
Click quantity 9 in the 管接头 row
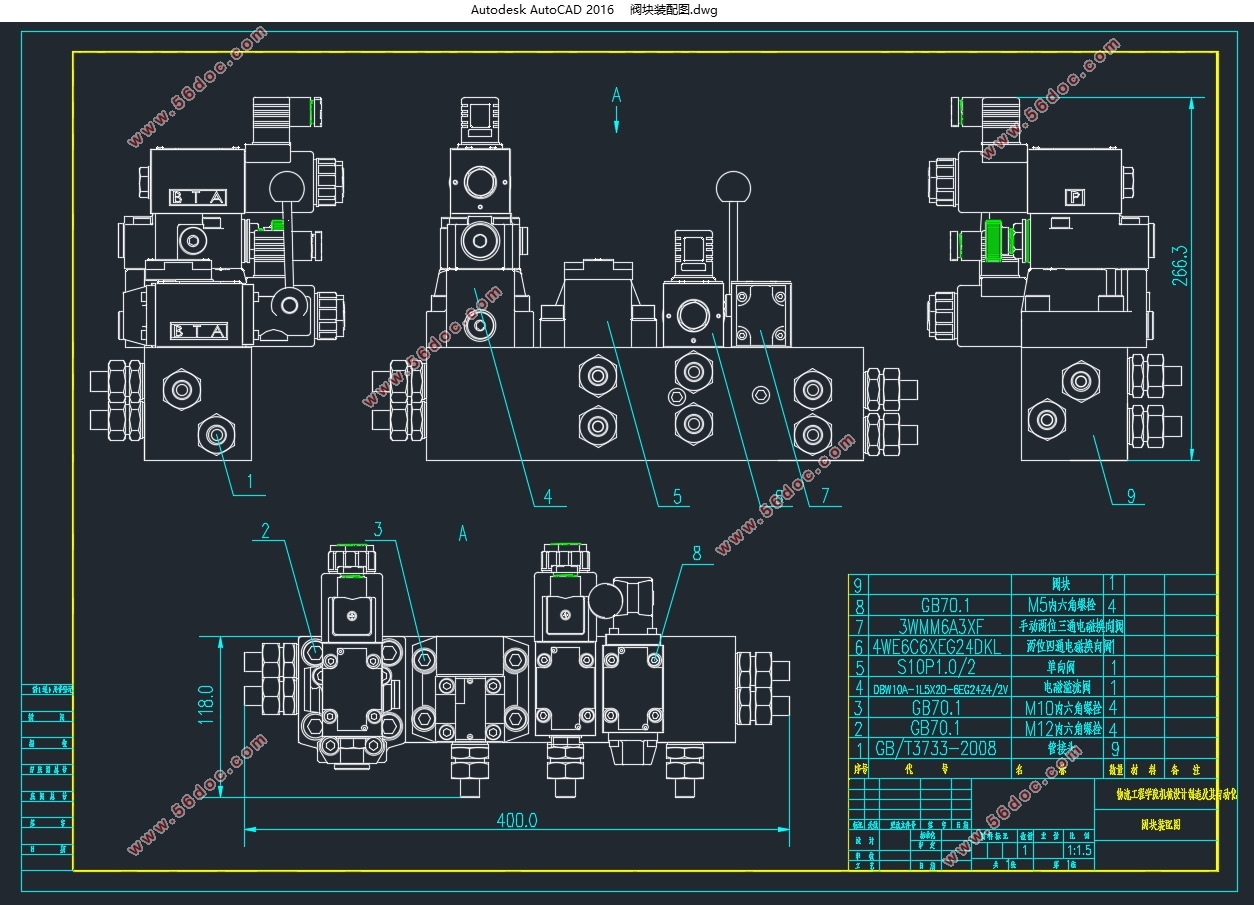coord(1114,748)
